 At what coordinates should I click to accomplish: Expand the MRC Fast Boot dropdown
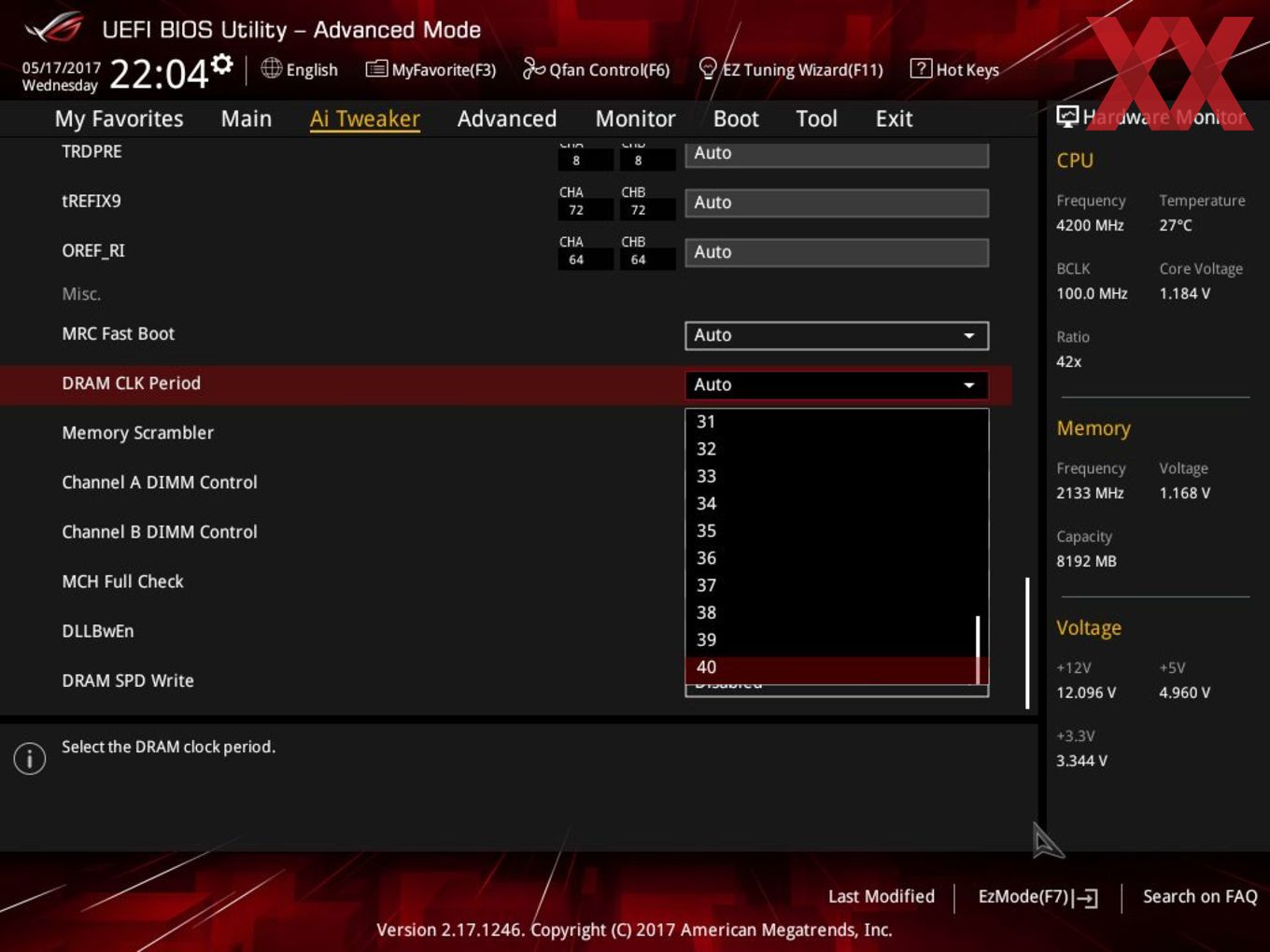(837, 335)
